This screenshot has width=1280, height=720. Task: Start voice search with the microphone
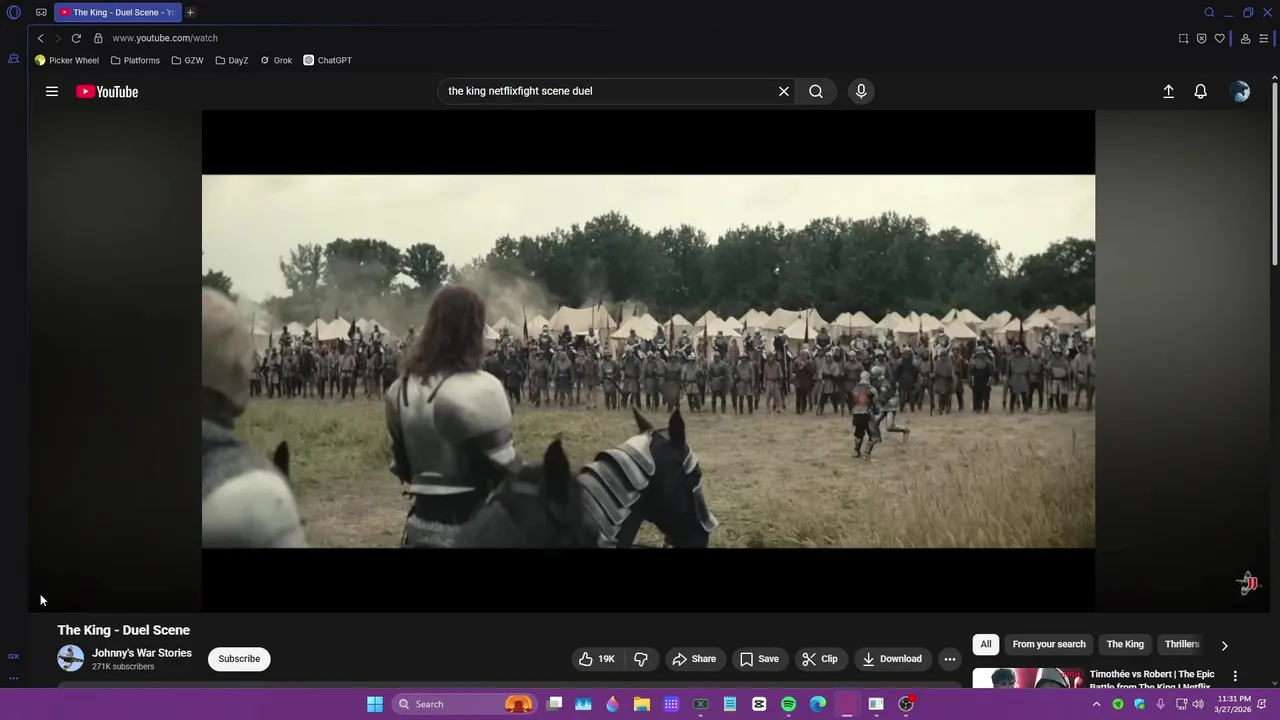click(x=861, y=91)
